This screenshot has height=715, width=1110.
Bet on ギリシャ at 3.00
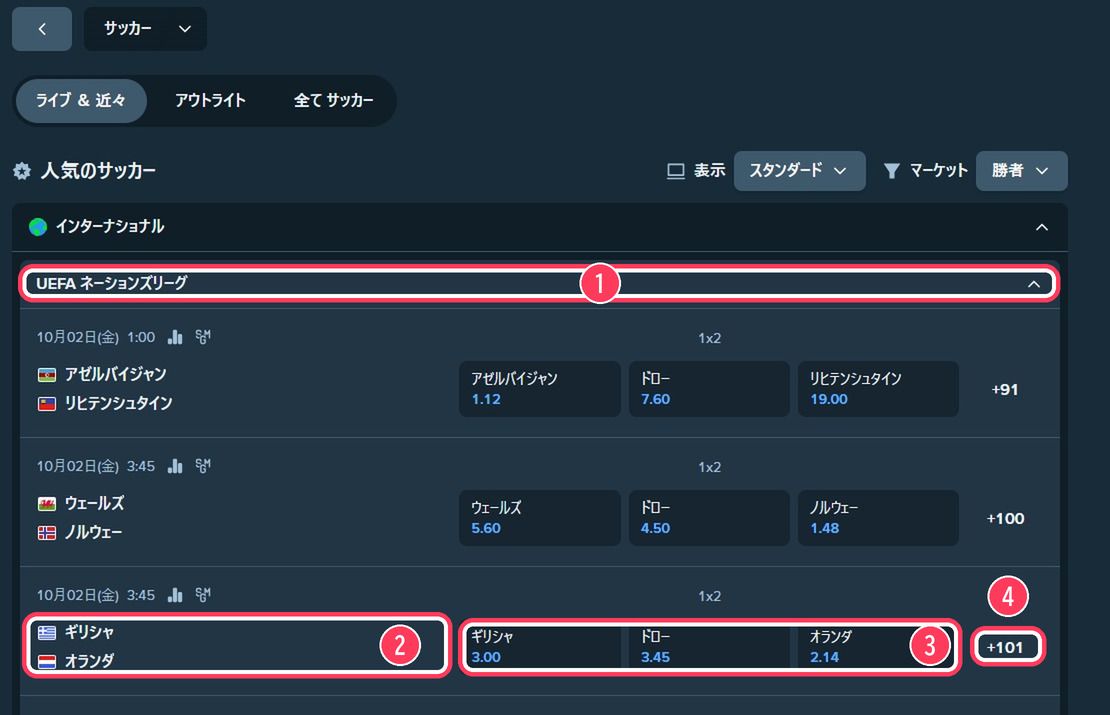pyautogui.click(x=542, y=647)
